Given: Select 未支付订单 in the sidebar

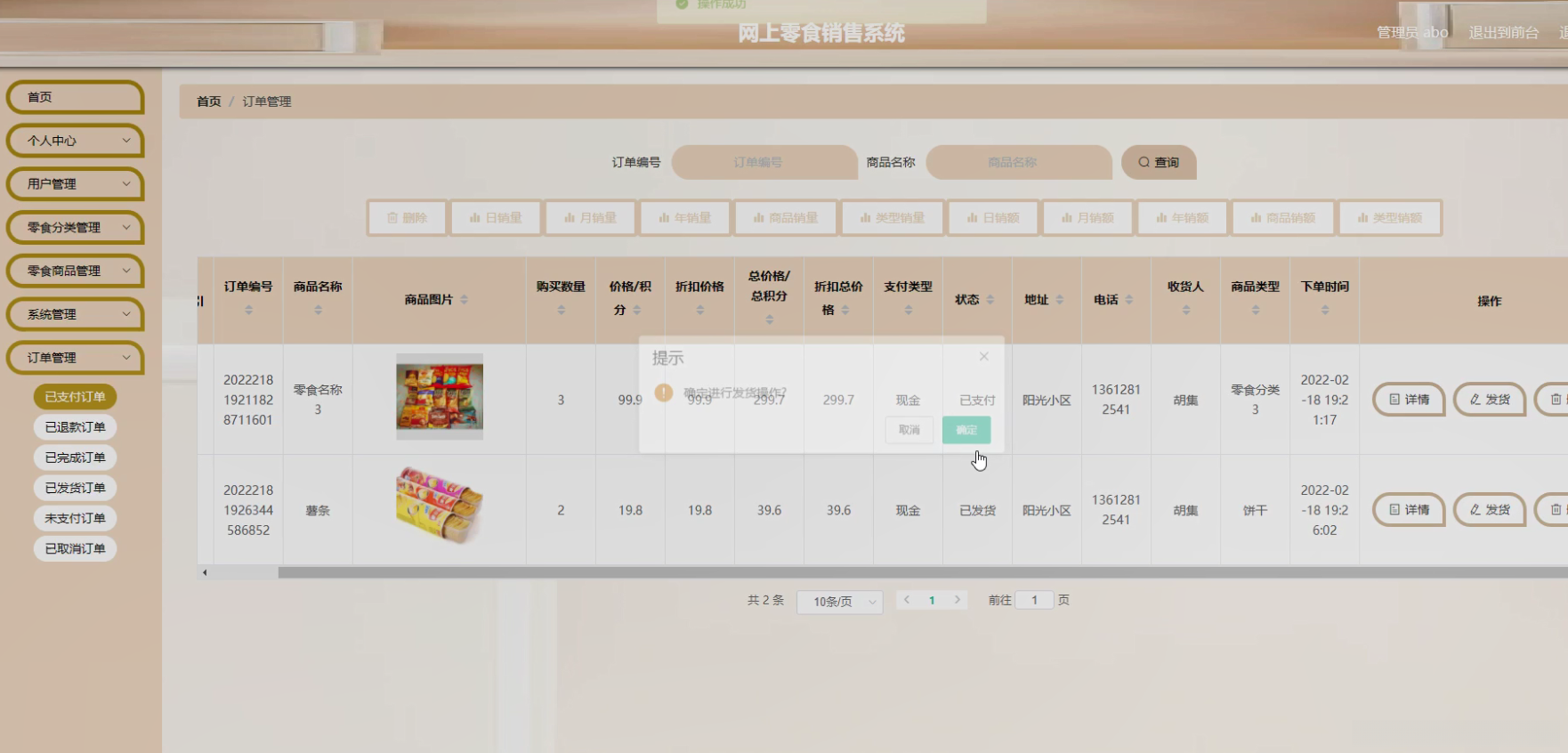Looking at the screenshot, I should (x=76, y=518).
